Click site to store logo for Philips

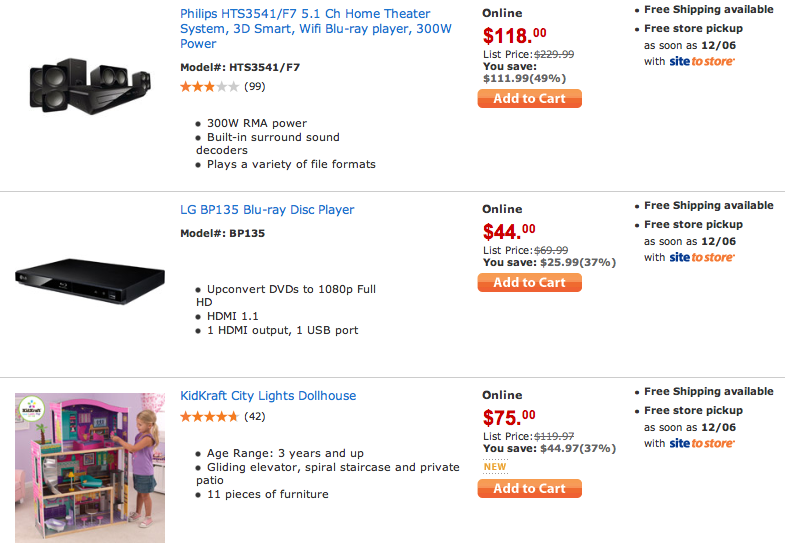(x=702, y=61)
